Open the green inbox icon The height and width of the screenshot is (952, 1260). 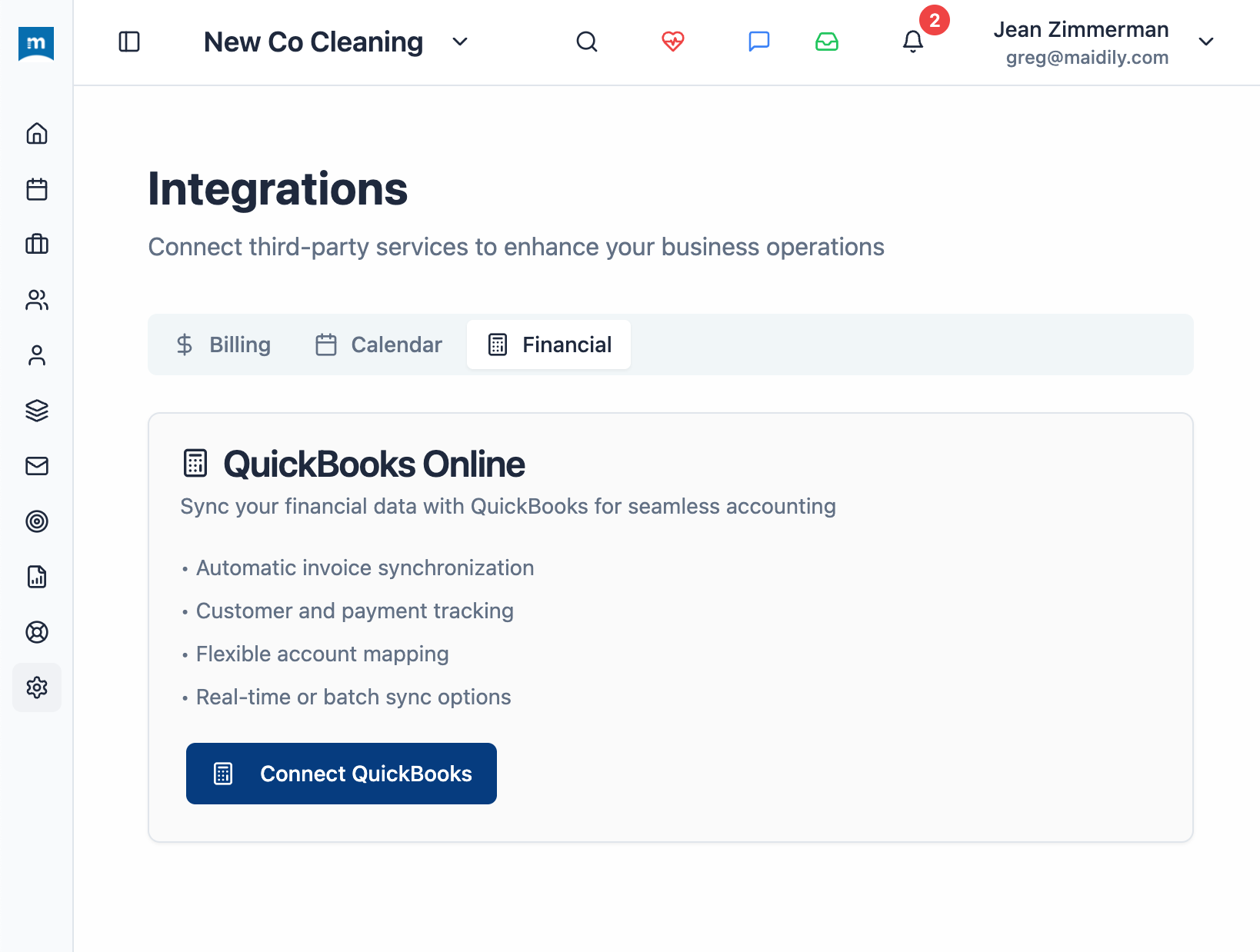click(827, 42)
